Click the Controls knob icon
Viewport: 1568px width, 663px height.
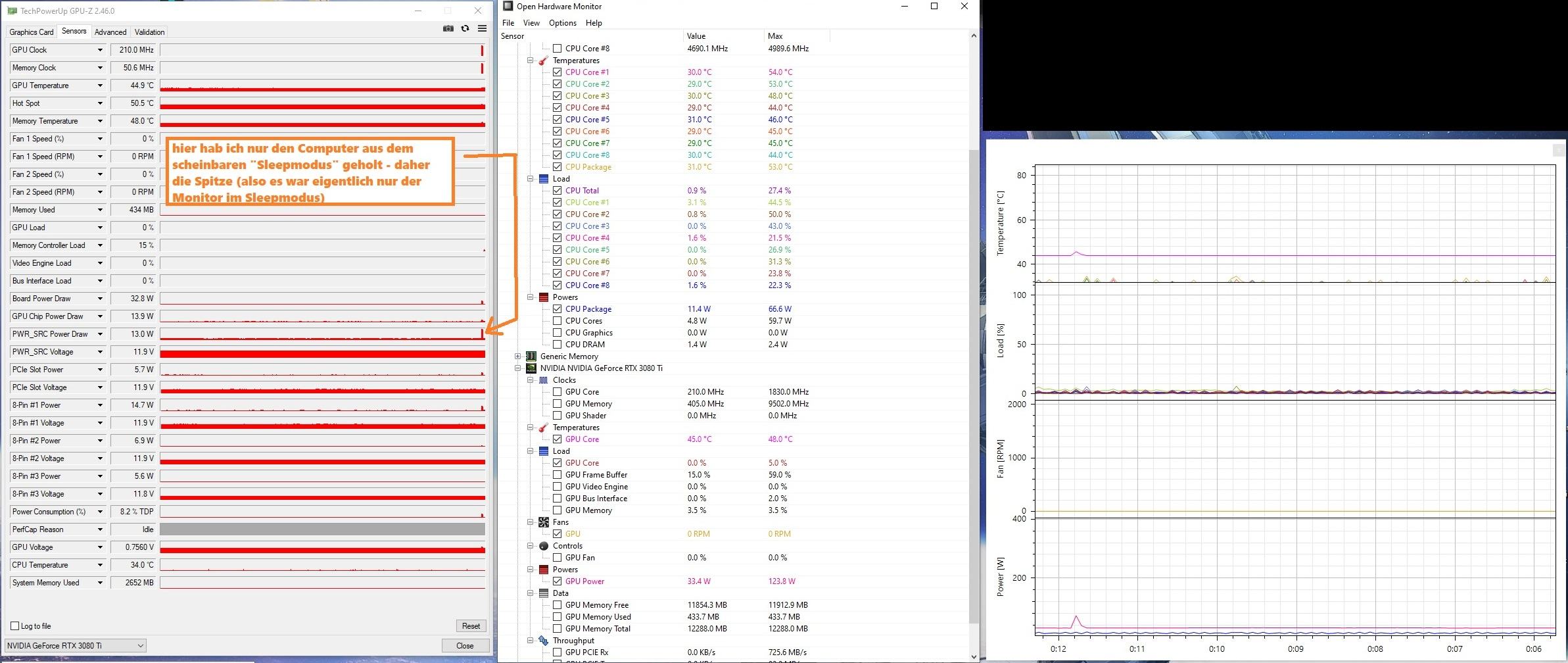(544, 546)
